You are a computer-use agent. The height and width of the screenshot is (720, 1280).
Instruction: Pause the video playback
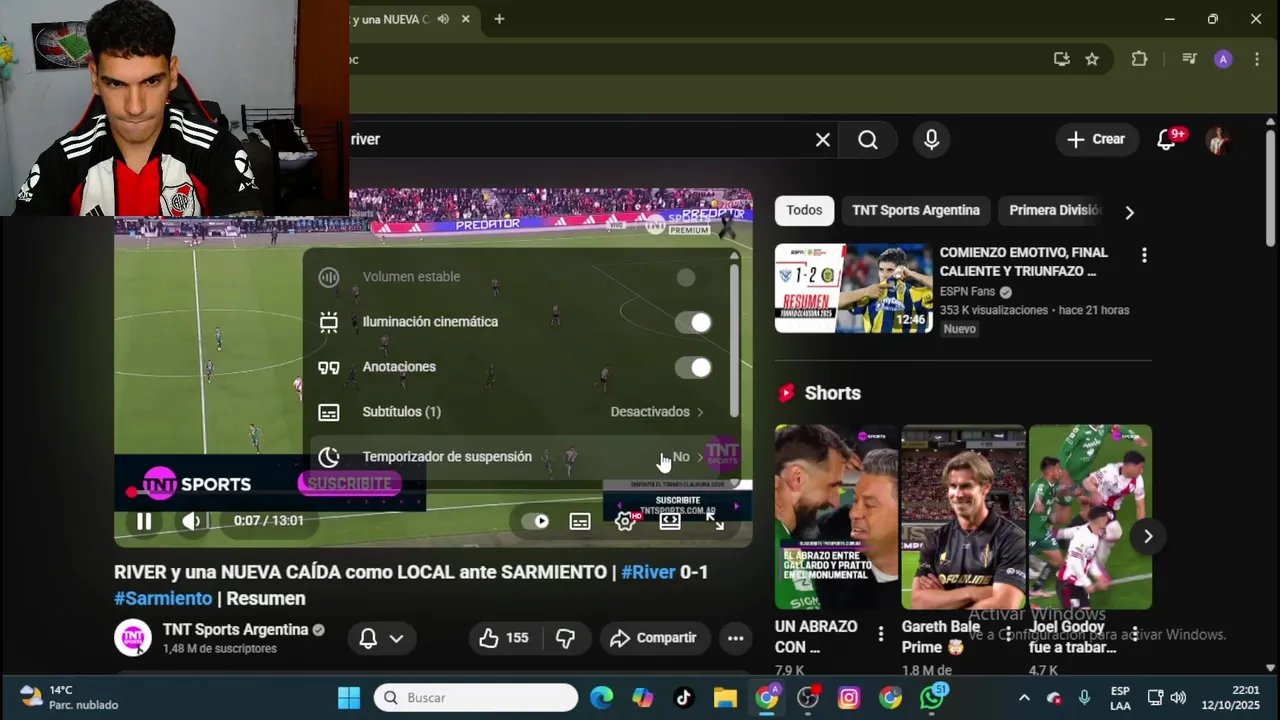(144, 521)
